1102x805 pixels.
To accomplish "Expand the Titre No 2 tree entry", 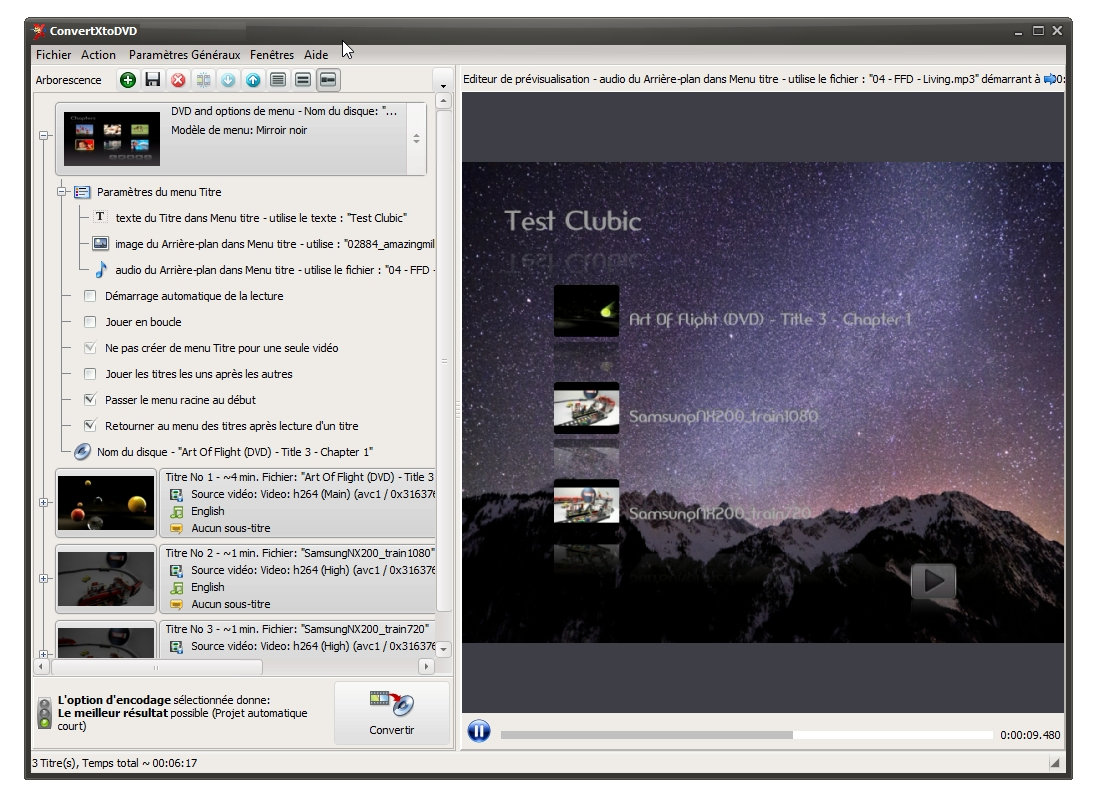I will tap(44, 577).
